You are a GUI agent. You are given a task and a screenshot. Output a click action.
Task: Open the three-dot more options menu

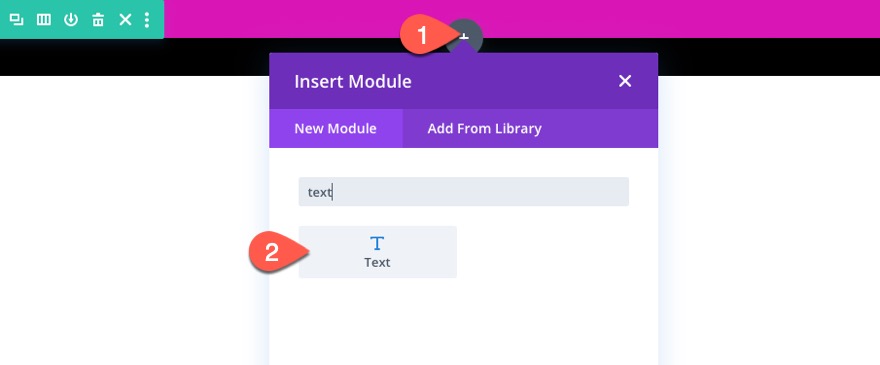point(147,20)
